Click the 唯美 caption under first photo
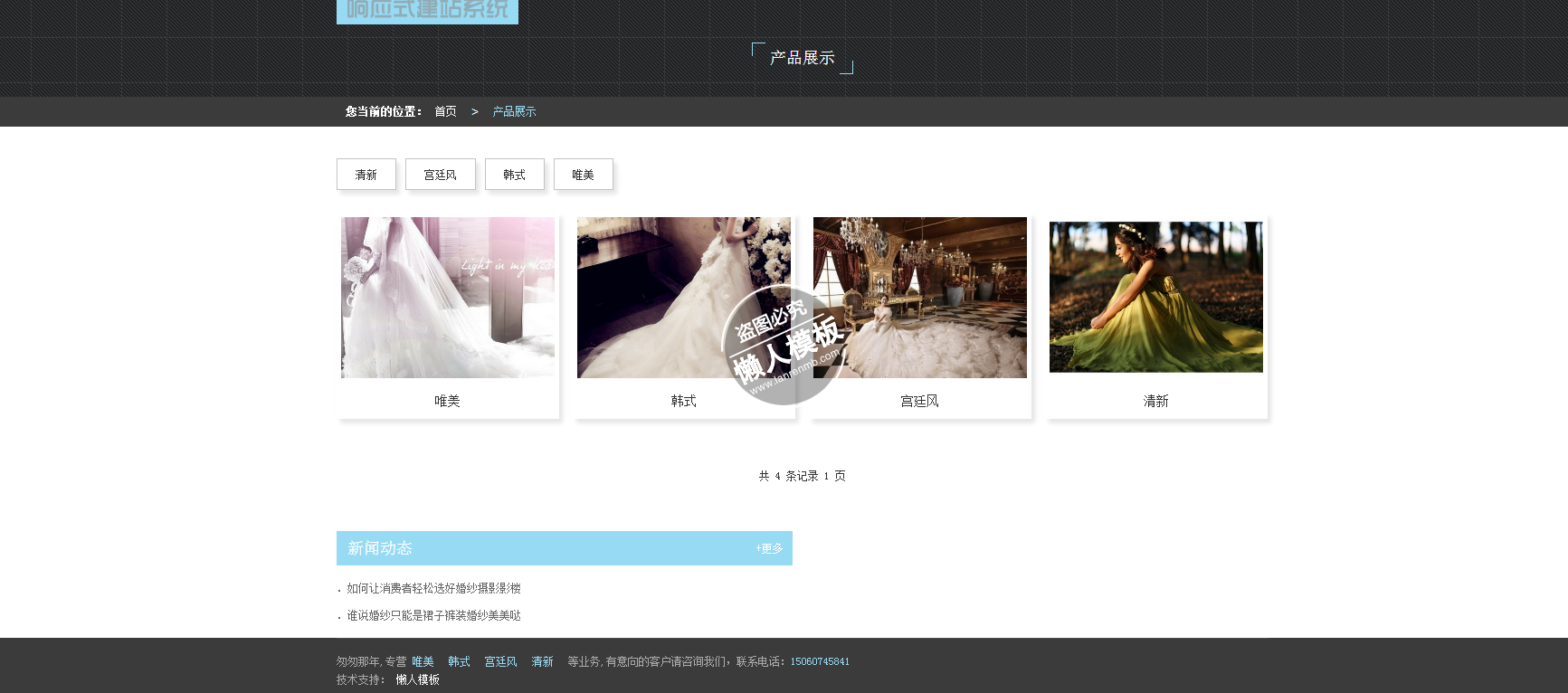This screenshot has width=1568, height=693. [447, 401]
